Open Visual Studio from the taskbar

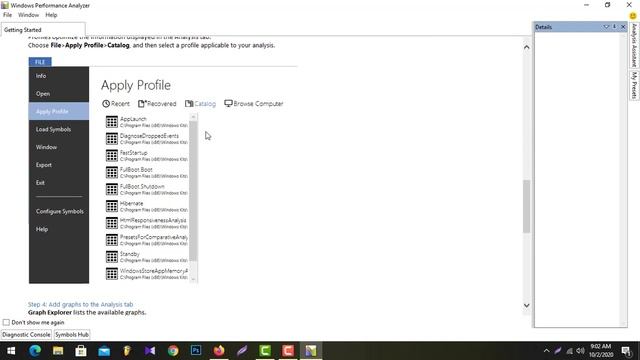pyautogui.click(x=150, y=351)
